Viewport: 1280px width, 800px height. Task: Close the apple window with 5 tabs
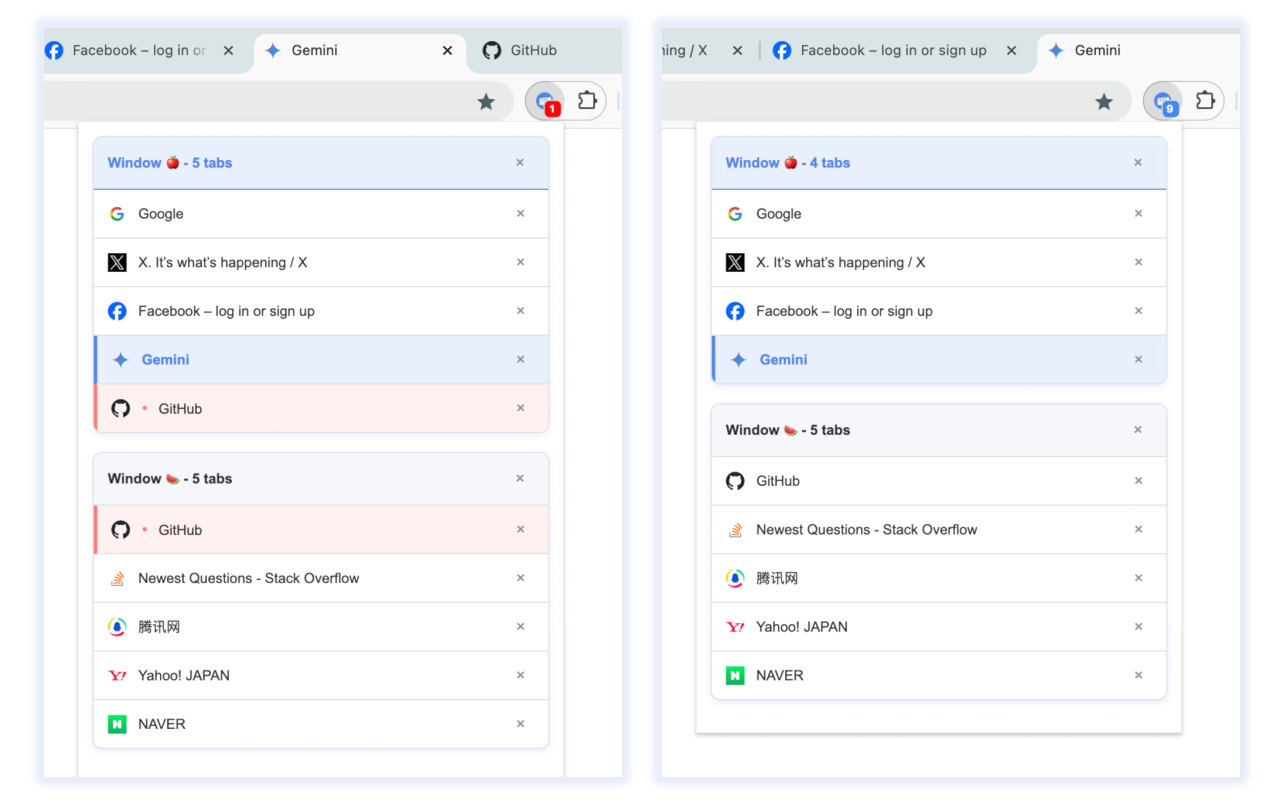tap(520, 162)
